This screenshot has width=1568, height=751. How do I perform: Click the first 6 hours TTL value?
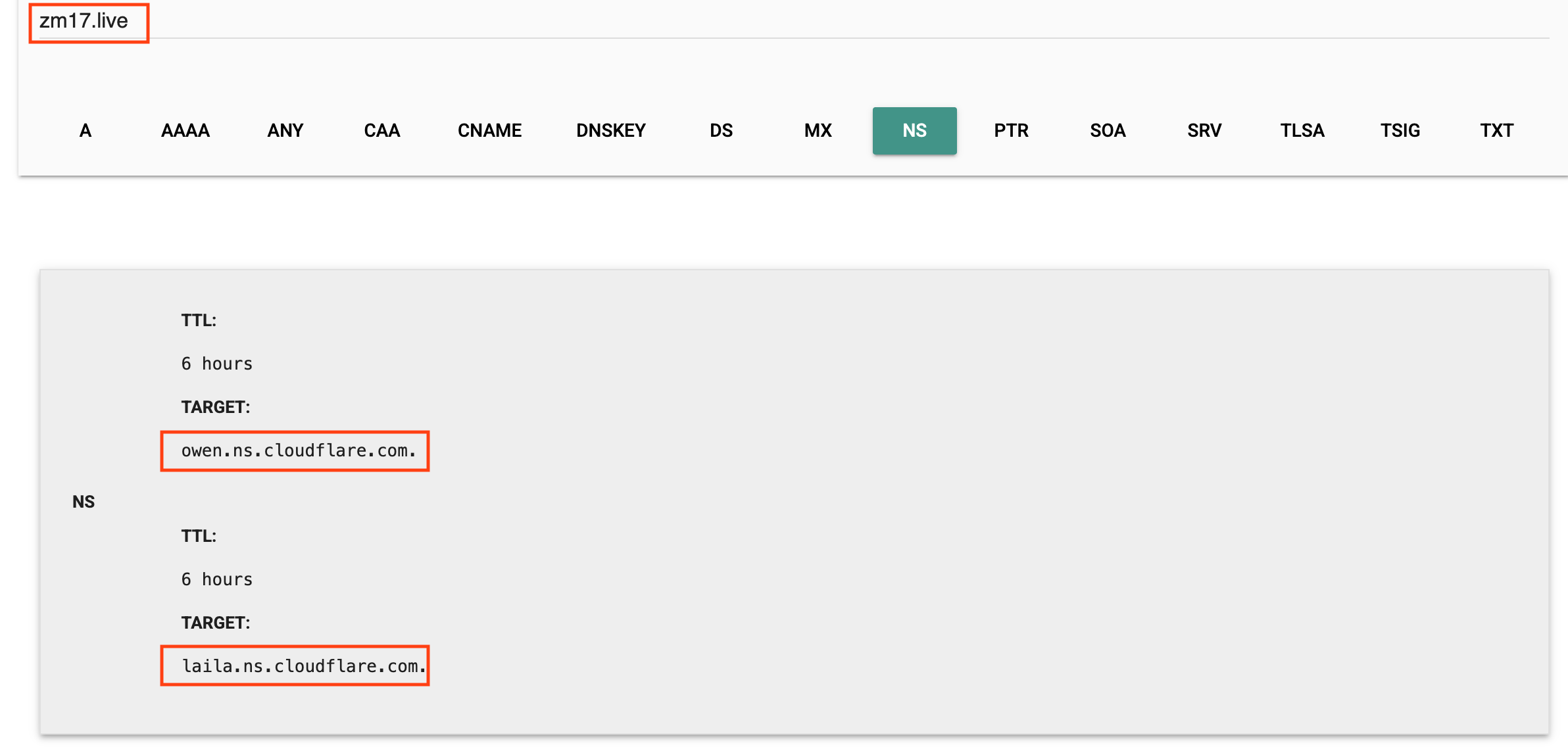(x=216, y=364)
